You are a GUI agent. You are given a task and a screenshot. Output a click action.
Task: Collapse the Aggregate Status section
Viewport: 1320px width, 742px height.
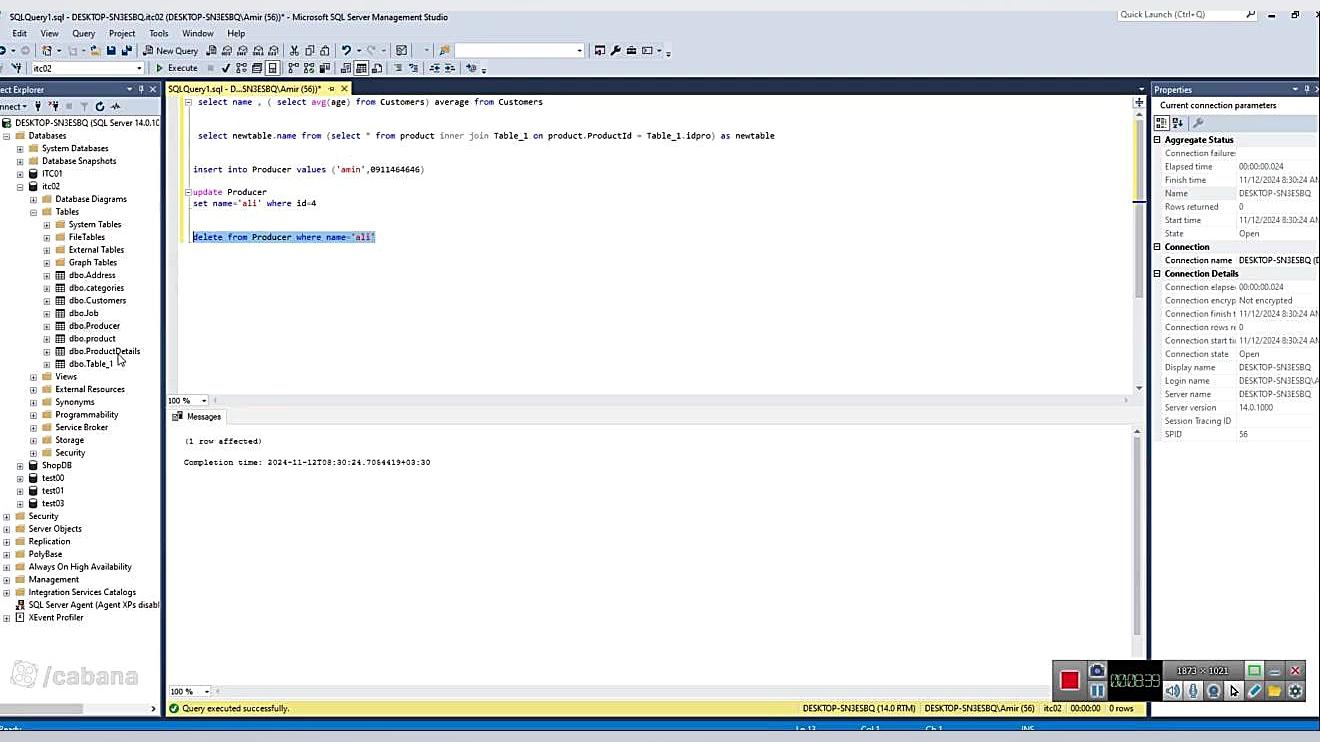[1158, 140]
